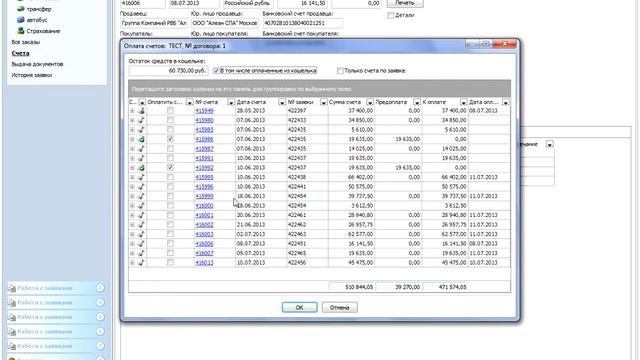Viewport: 640px width, 360px height.
Task: Check 'Детали' checkbox in background window
Action: [x=391, y=15]
